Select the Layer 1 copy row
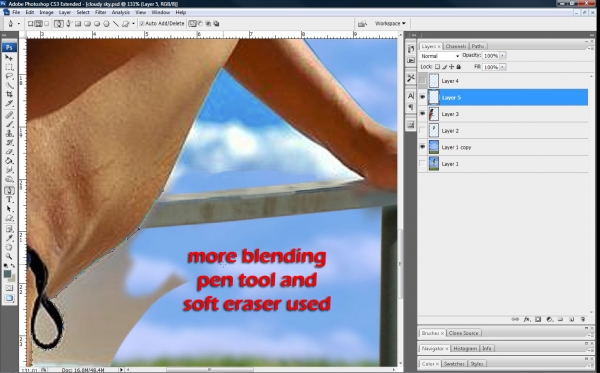This screenshot has width=600, height=373. pyautogui.click(x=503, y=147)
